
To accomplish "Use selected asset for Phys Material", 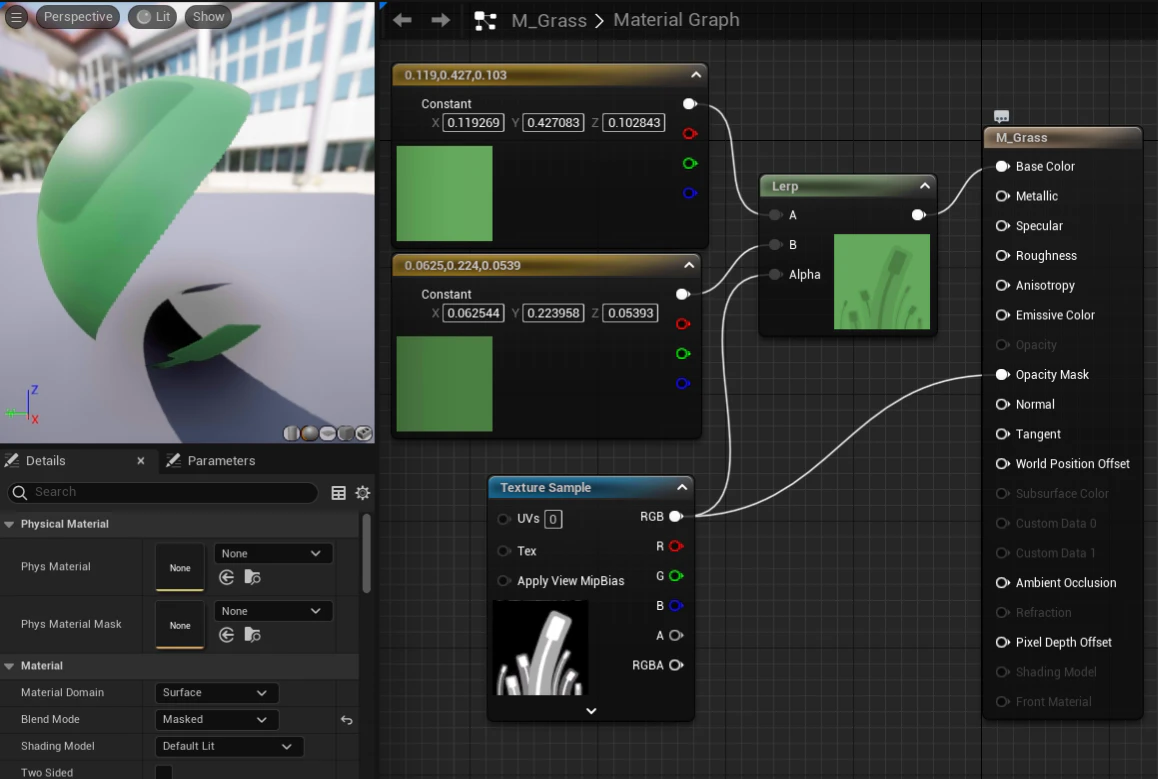I will point(227,577).
